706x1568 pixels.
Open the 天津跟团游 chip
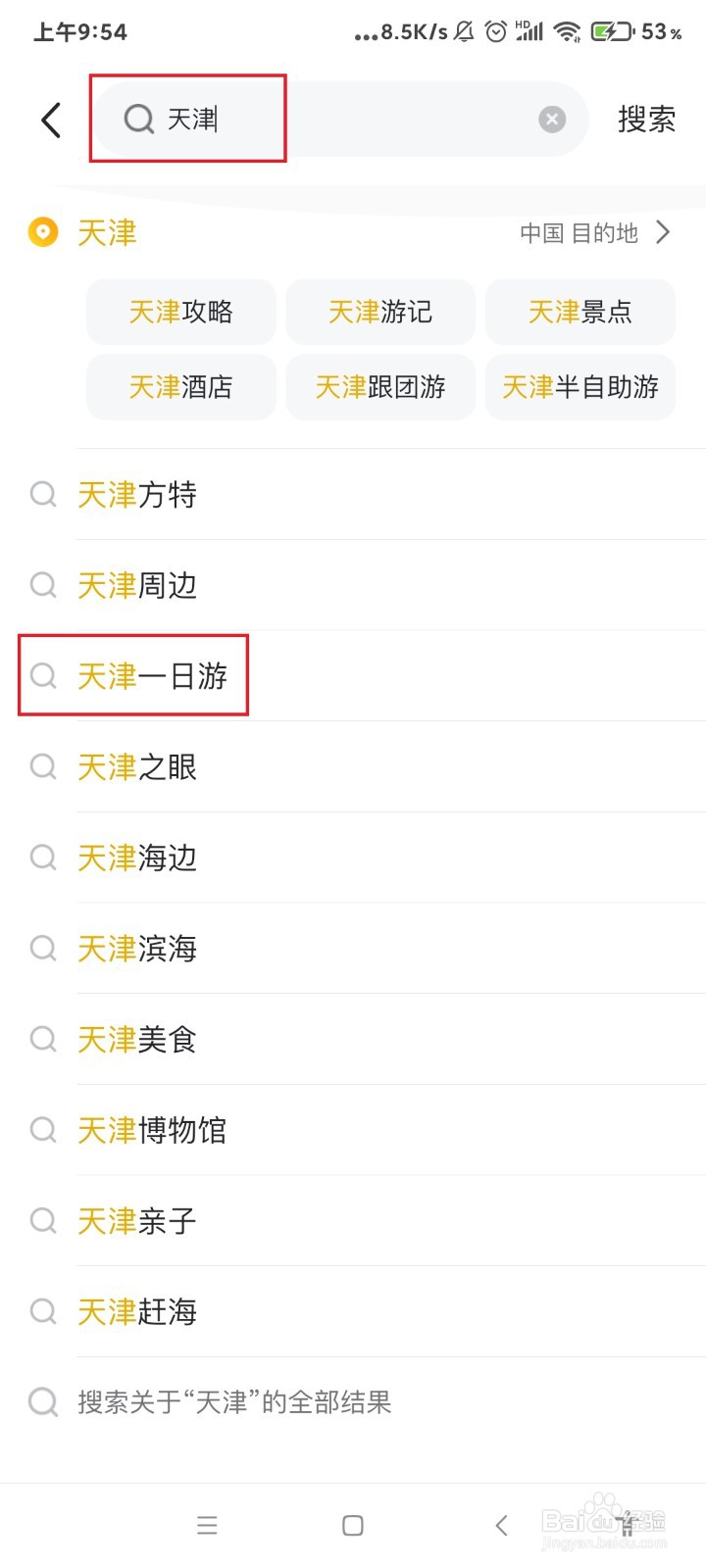pos(380,387)
